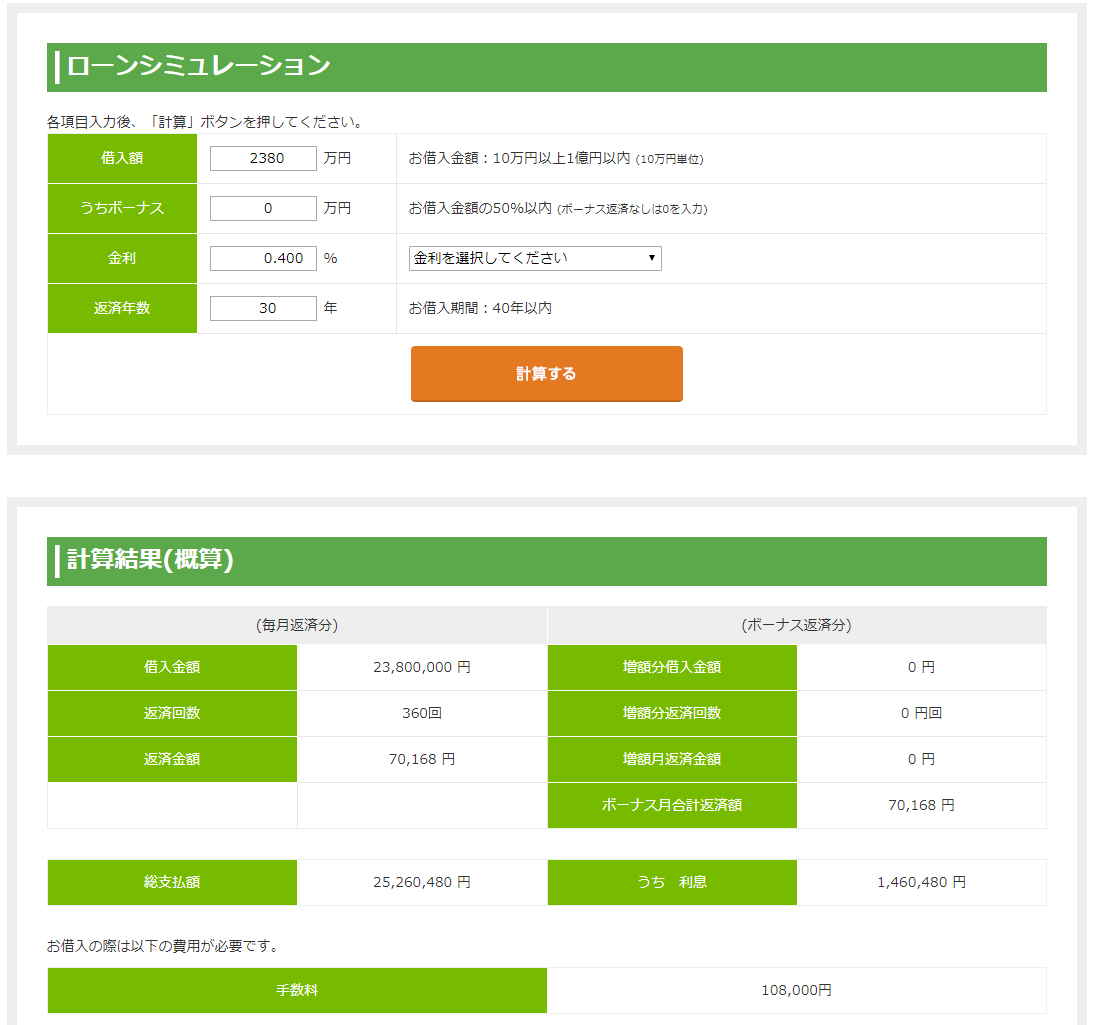Click the 返済金額 label in monthly results
This screenshot has height=1025, width=1096.
pyautogui.click(x=172, y=759)
